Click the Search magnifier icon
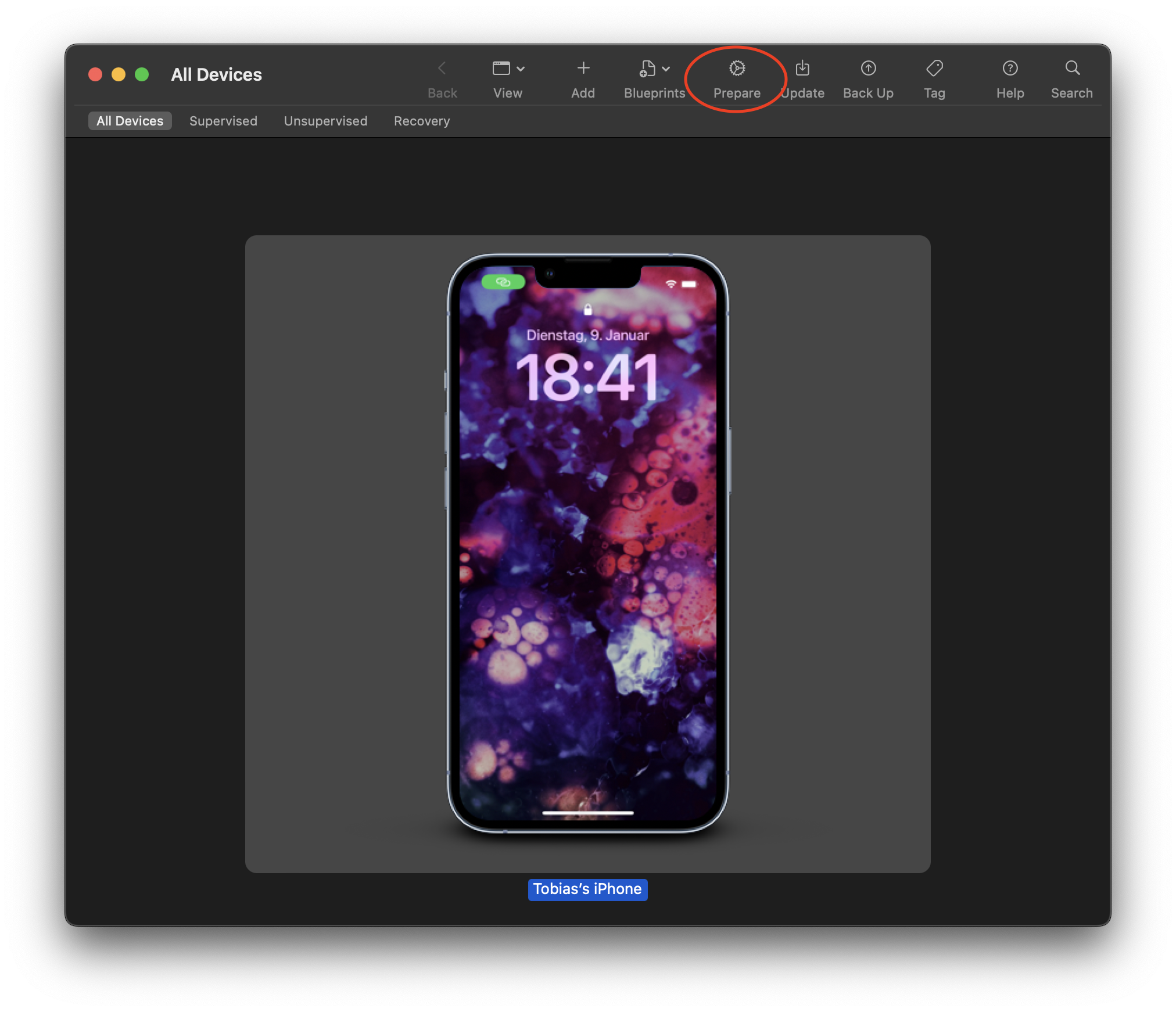The width and height of the screenshot is (1176, 1012). (1071, 68)
